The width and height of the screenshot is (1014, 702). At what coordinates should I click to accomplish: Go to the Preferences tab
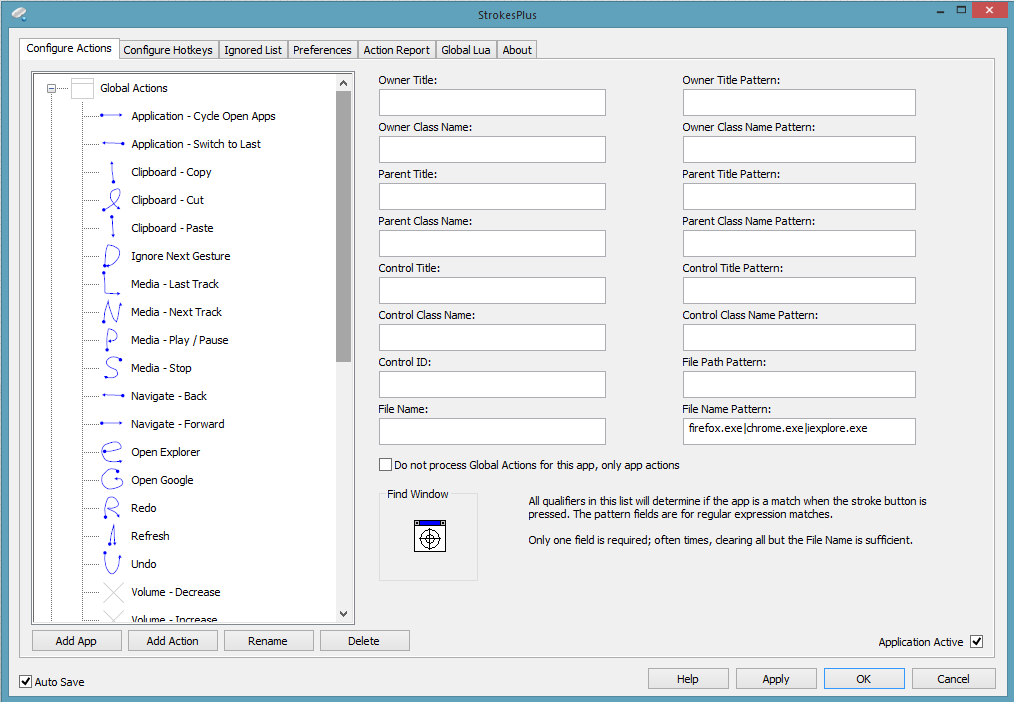pos(322,50)
